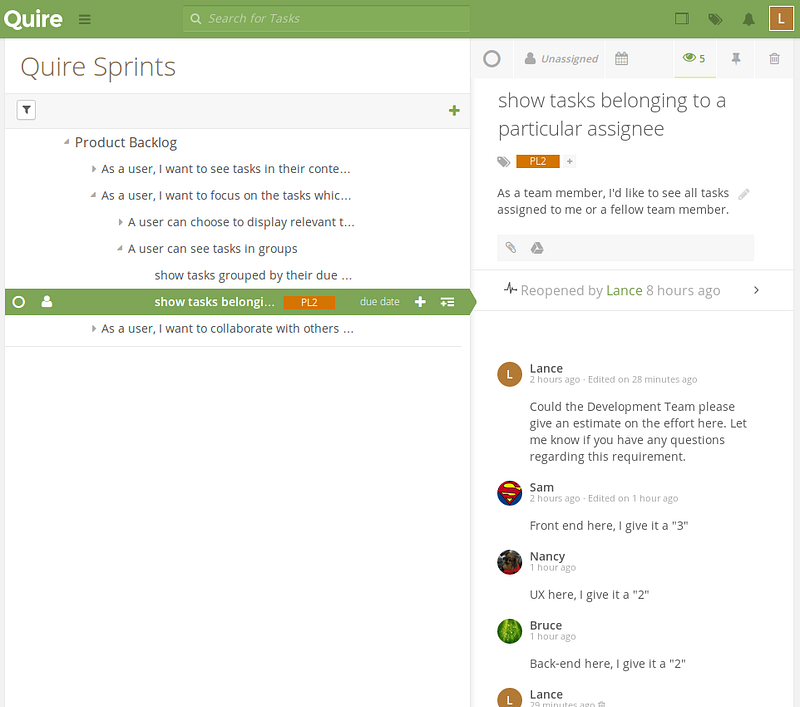
Task: Pin the task using pushpin icon
Action: pos(736,59)
